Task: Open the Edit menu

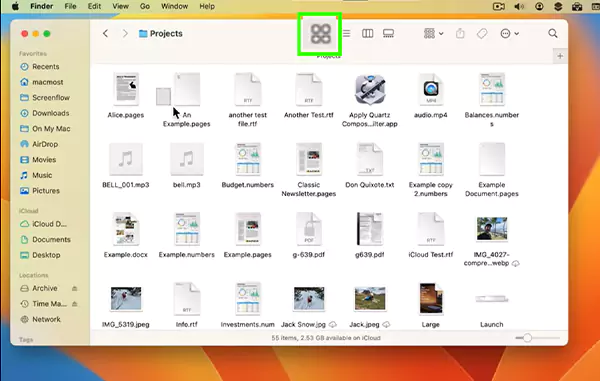Action: pyautogui.click(x=94, y=7)
